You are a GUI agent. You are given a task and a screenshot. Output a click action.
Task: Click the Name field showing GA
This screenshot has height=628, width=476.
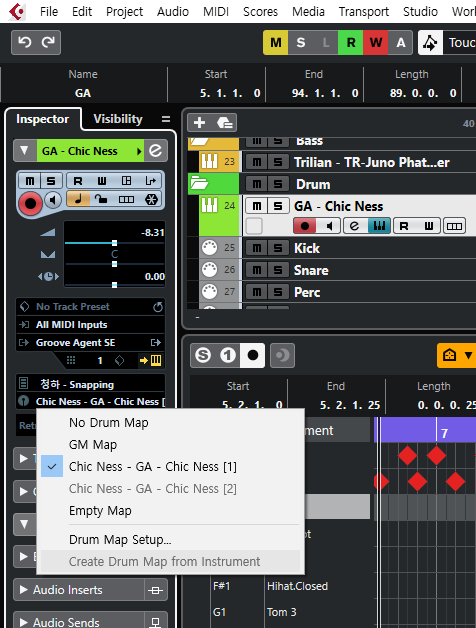pyautogui.click(x=83, y=93)
